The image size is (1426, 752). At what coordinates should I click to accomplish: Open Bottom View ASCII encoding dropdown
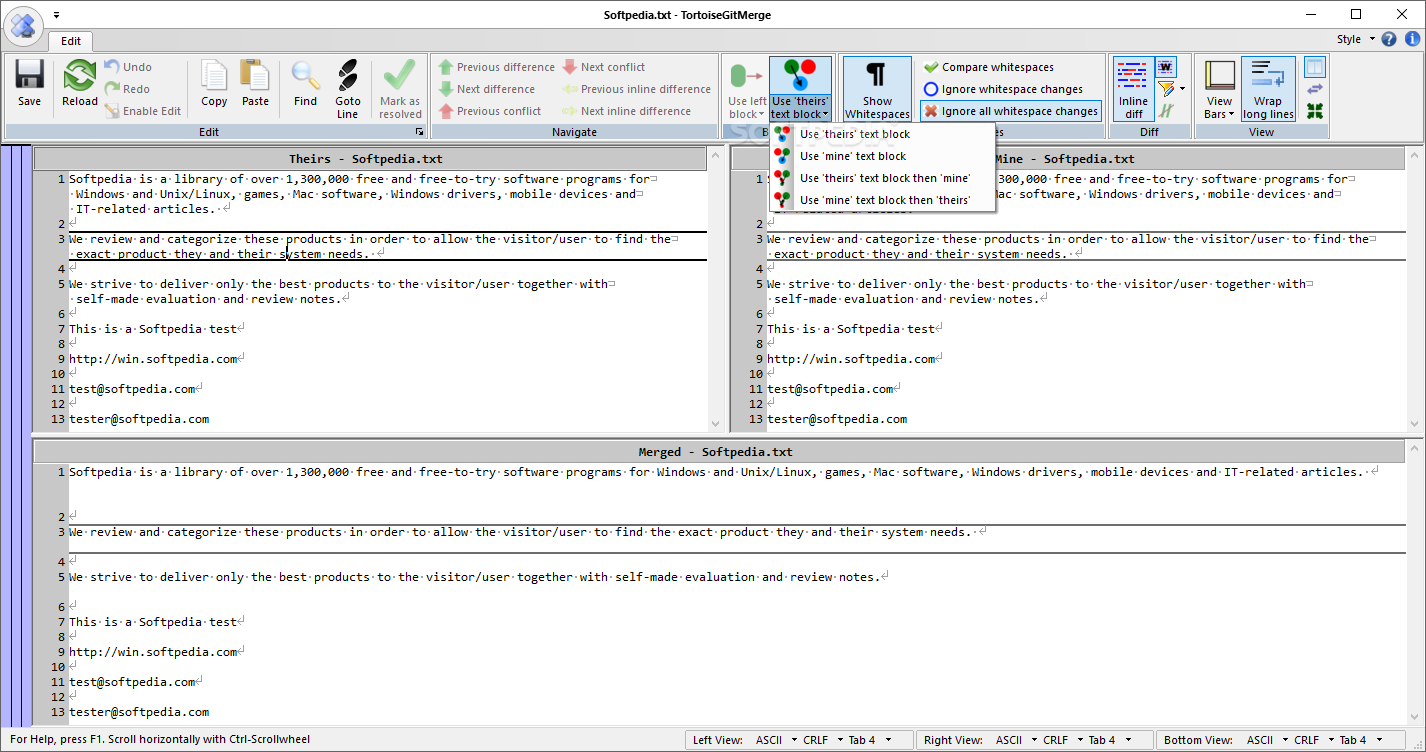[1267, 740]
